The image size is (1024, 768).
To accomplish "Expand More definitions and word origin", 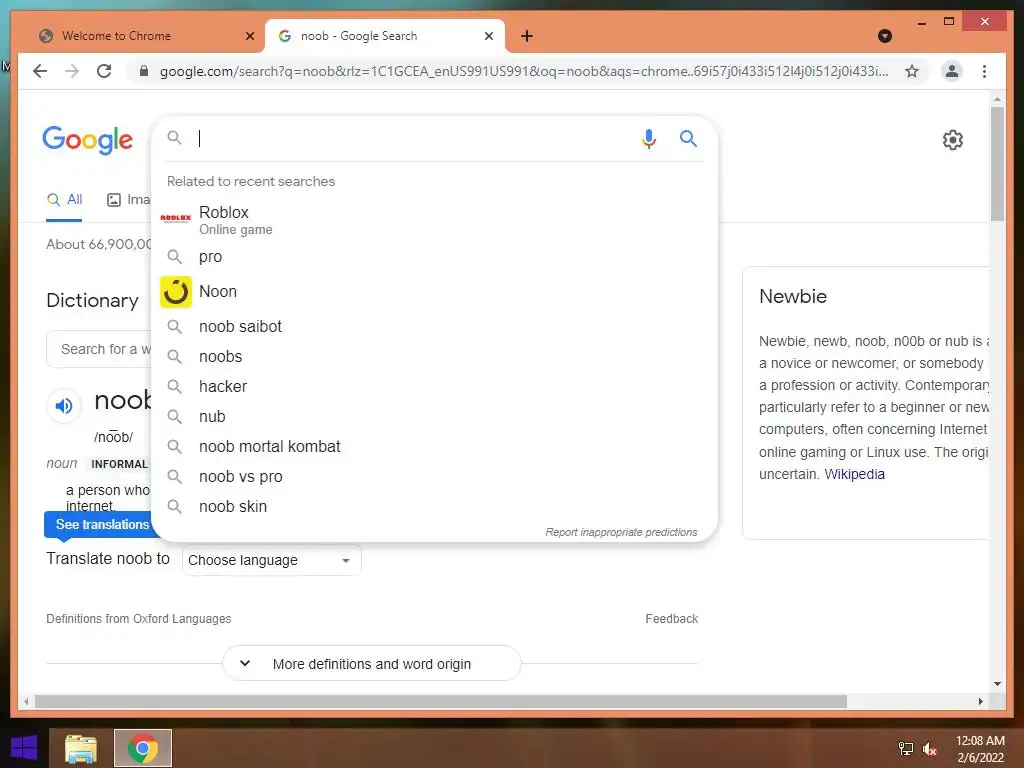I will (x=372, y=664).
